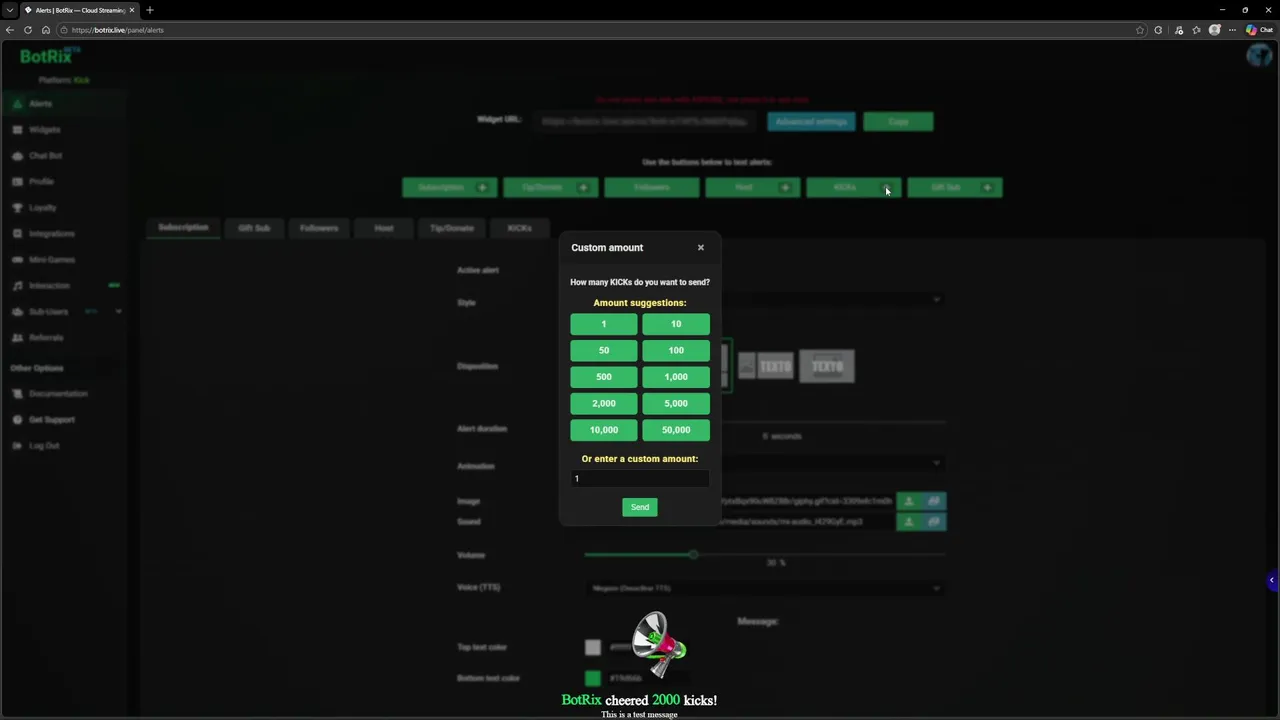Open the Style dropdown
This screenshot has height=720, width=1280.
click(833, 300)
